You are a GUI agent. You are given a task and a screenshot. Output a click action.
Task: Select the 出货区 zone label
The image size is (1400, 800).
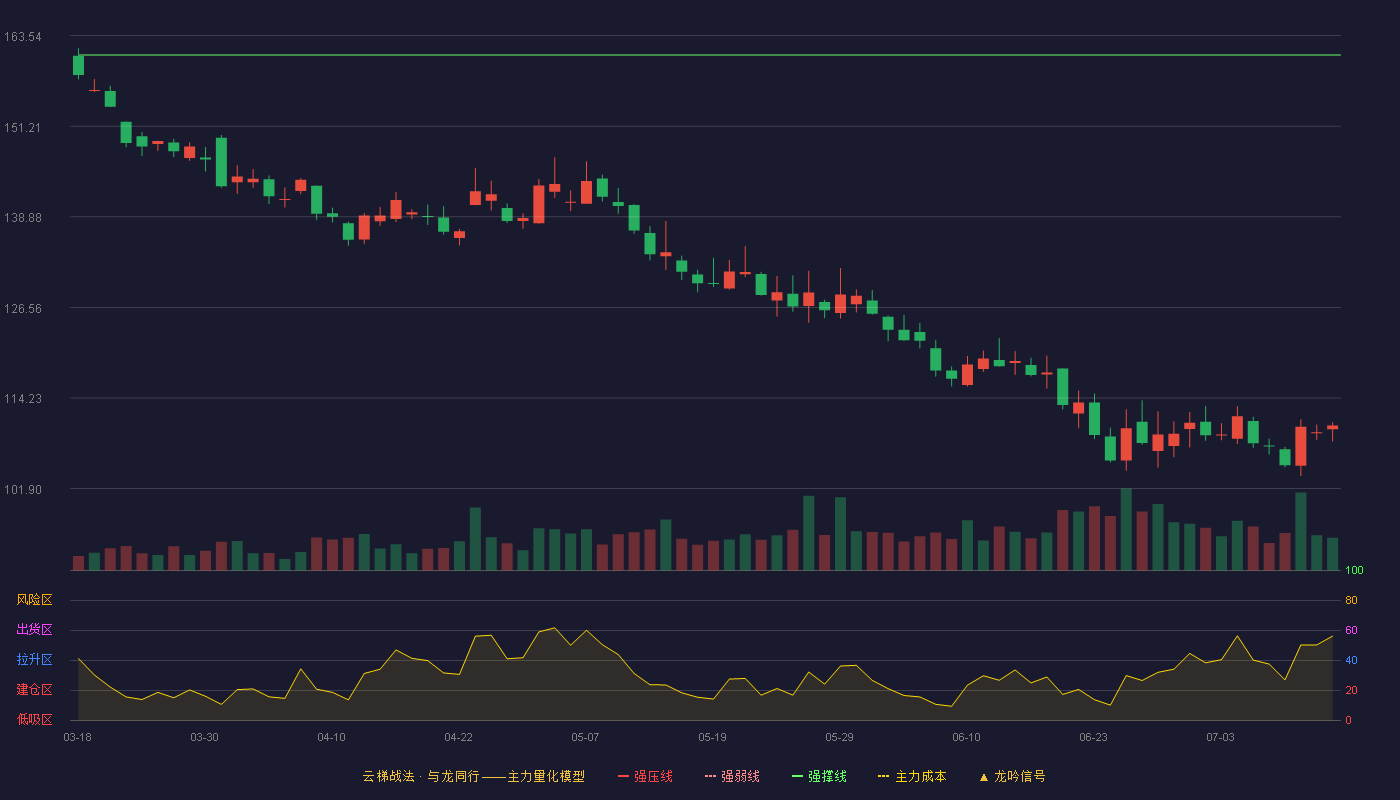(x=34, y=630)
